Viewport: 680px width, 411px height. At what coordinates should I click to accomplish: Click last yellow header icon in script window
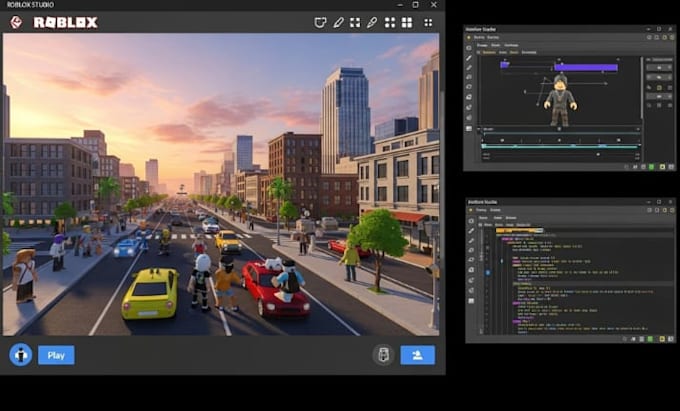point(672,210)
